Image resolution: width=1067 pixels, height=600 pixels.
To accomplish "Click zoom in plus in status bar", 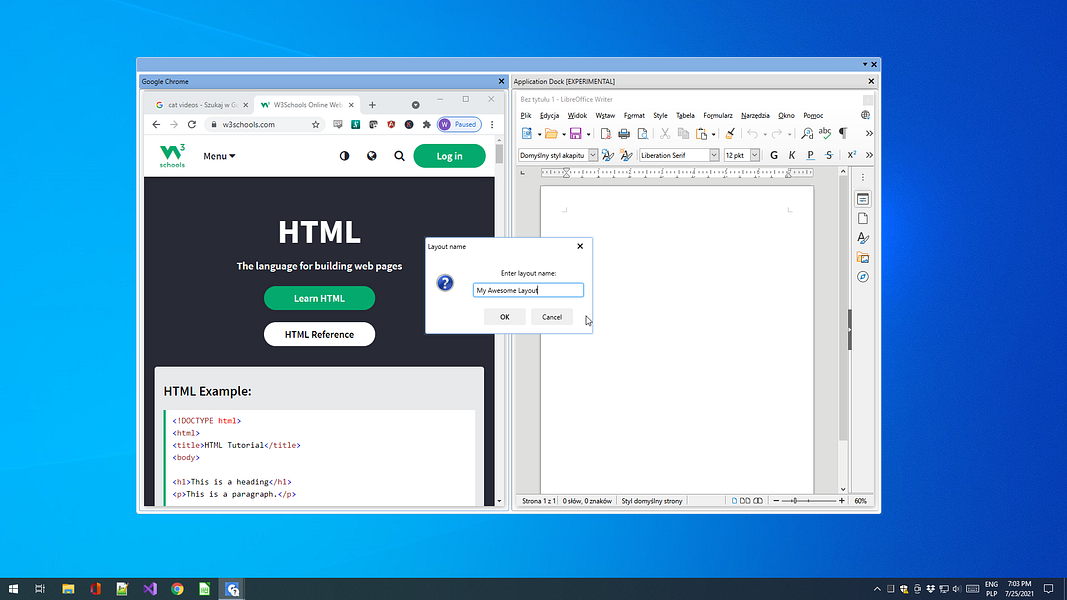I will (842, 501).
